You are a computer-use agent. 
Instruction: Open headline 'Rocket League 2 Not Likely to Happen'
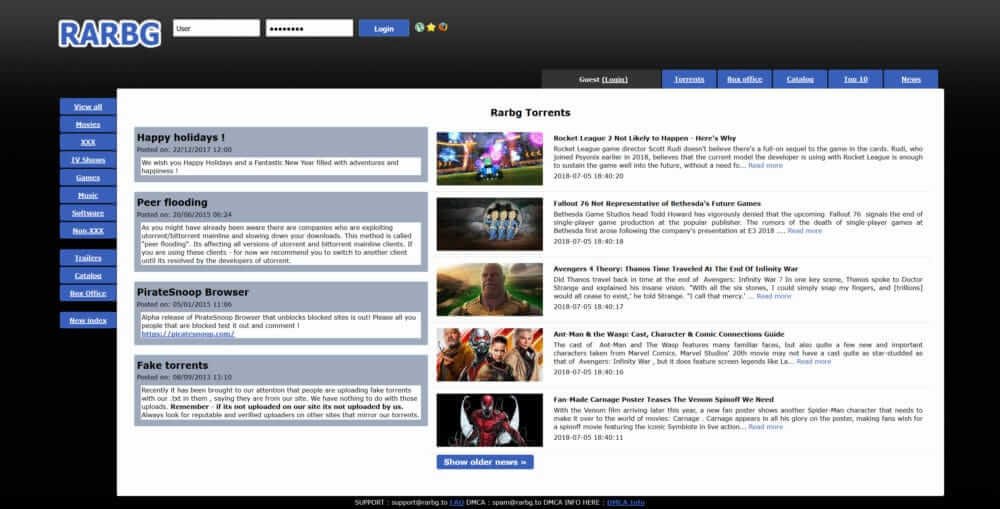pyautogui.click(x=644, y=138)
